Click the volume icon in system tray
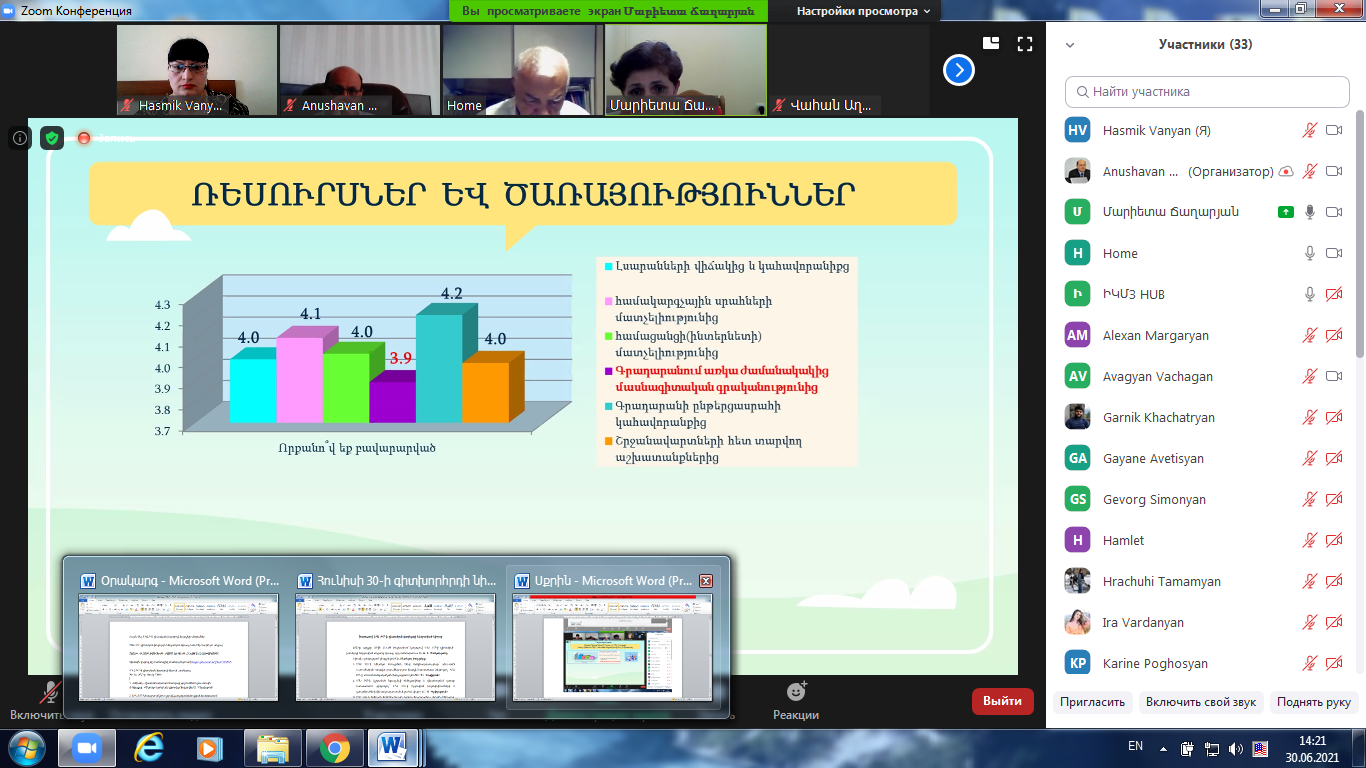 pos(1237,748)
